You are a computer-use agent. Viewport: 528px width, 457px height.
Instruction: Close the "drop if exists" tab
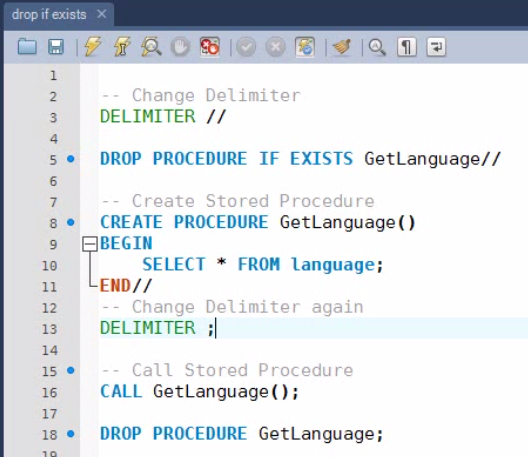(x=101, y=14)
